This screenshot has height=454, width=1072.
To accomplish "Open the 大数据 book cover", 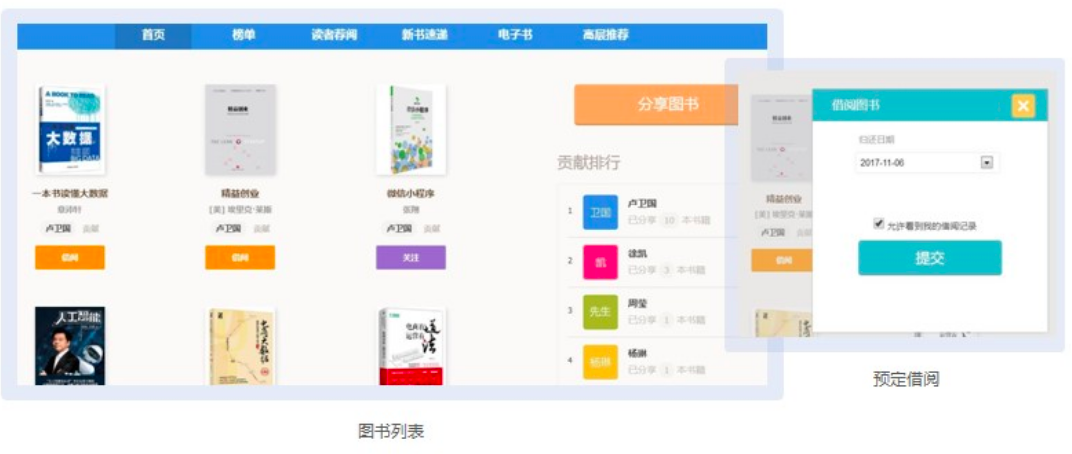I will pyautogui.click(x=70, y=129).
